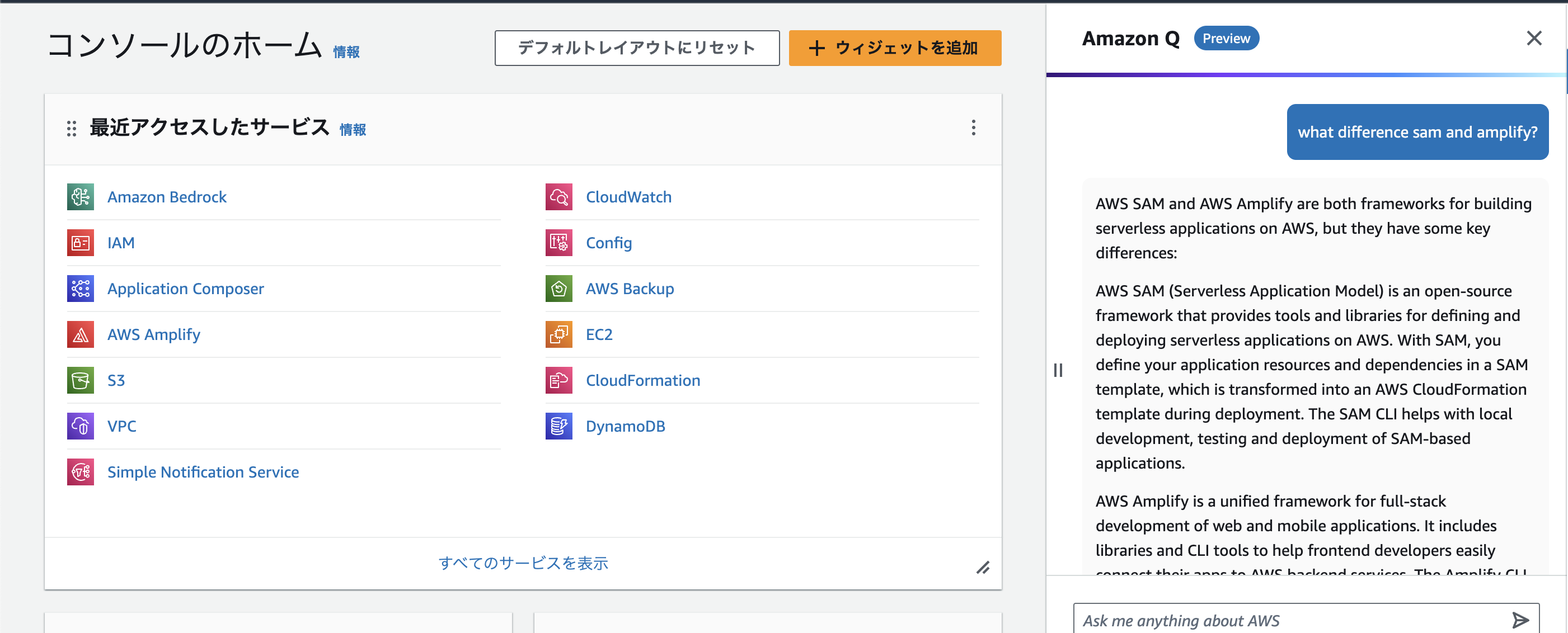Close the Amazon Q panel
Screen dimensions: 1568x633
(x=1534, y=39)
